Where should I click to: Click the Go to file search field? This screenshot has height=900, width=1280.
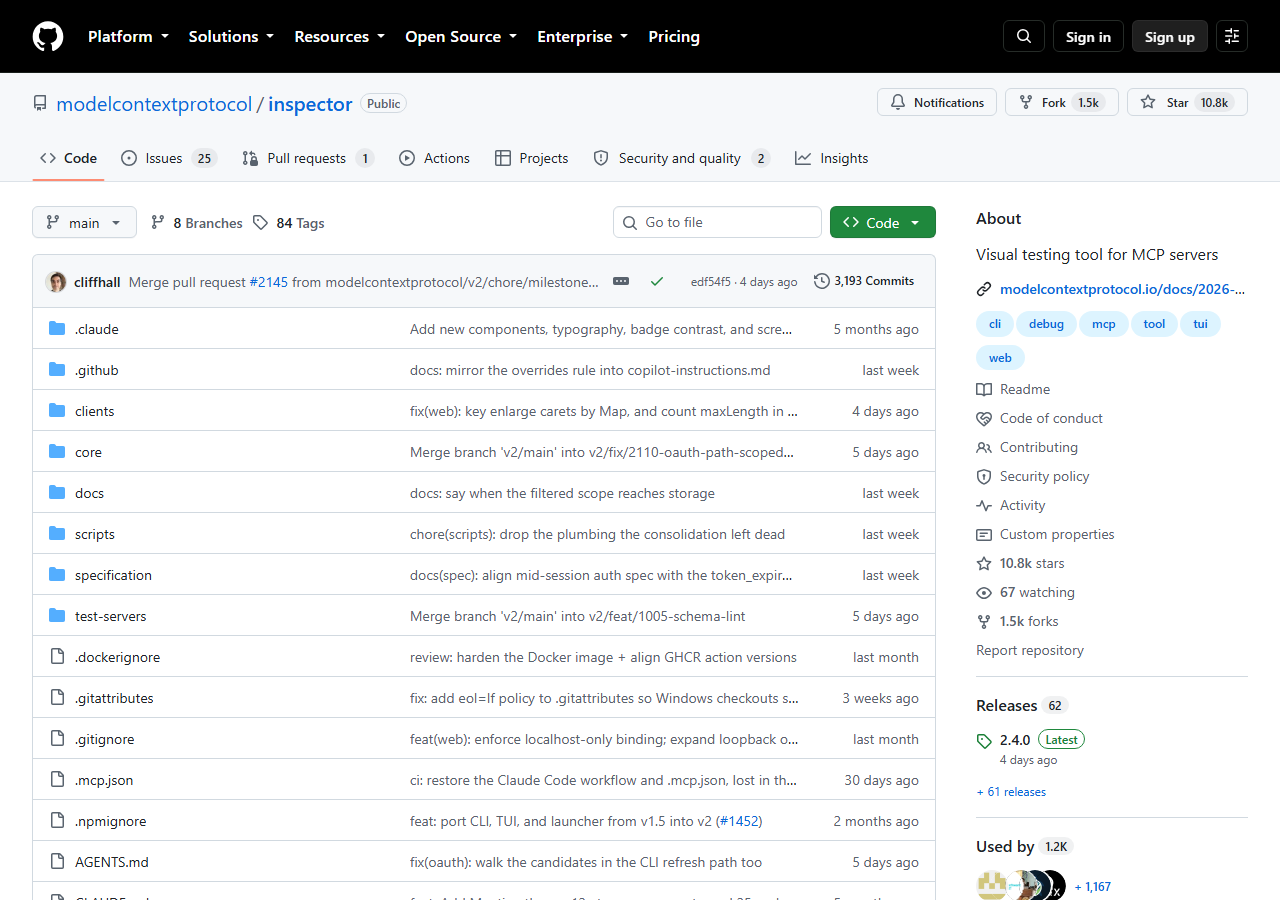click(x=717, y=222)
